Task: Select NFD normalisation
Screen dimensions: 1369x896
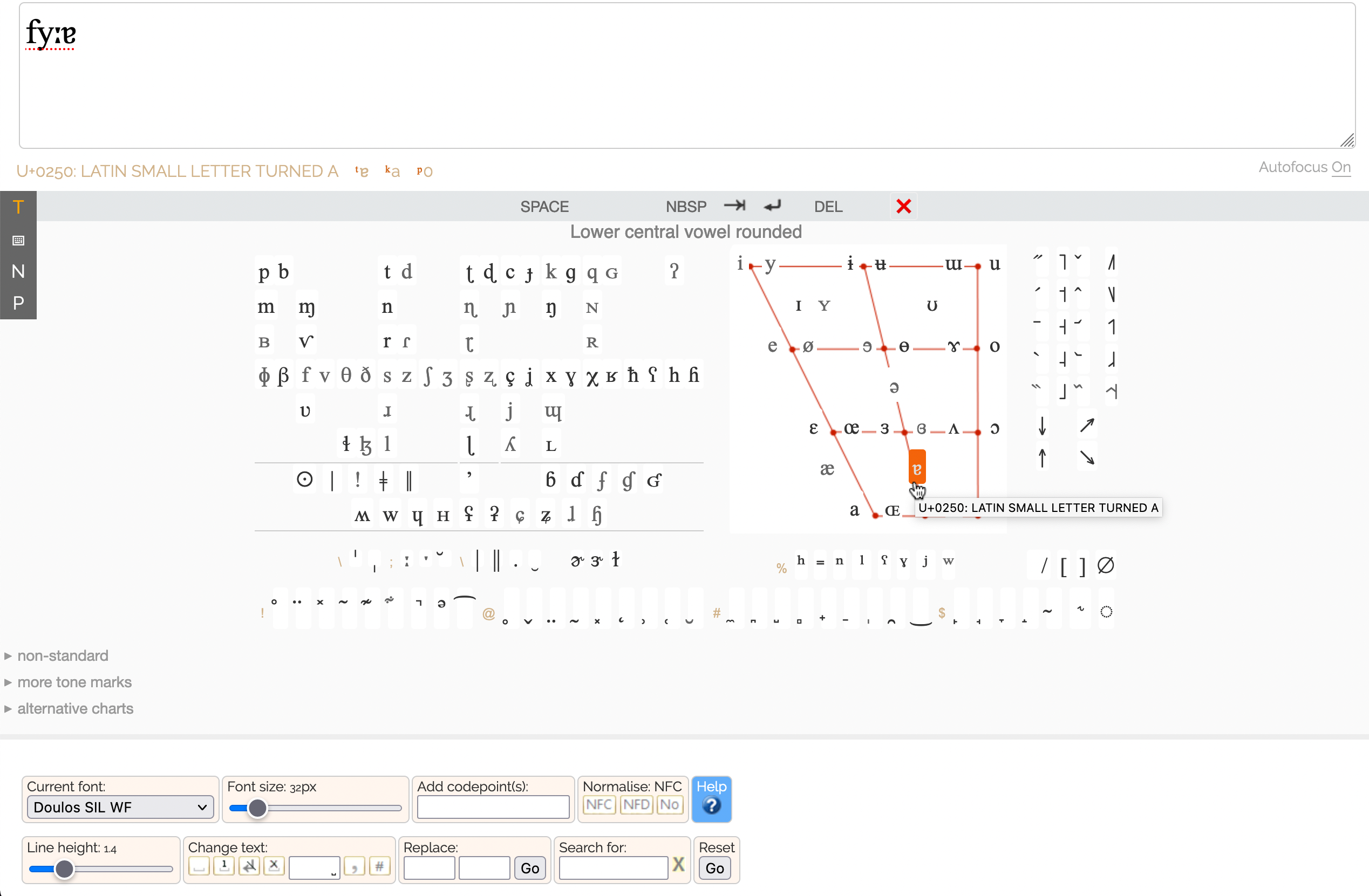Action: coord(636,804)
